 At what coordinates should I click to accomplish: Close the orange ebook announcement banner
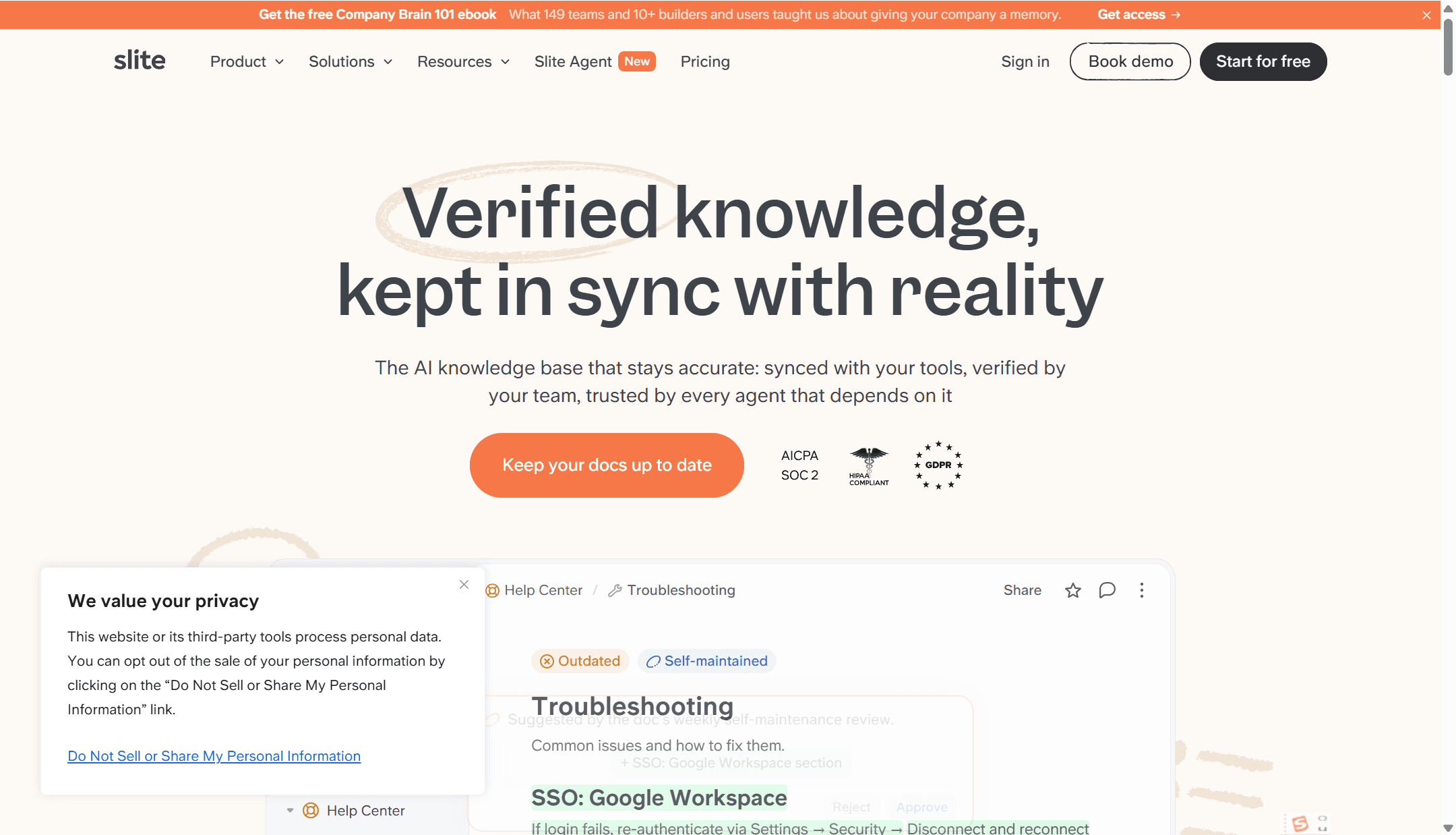point(1426,15)
